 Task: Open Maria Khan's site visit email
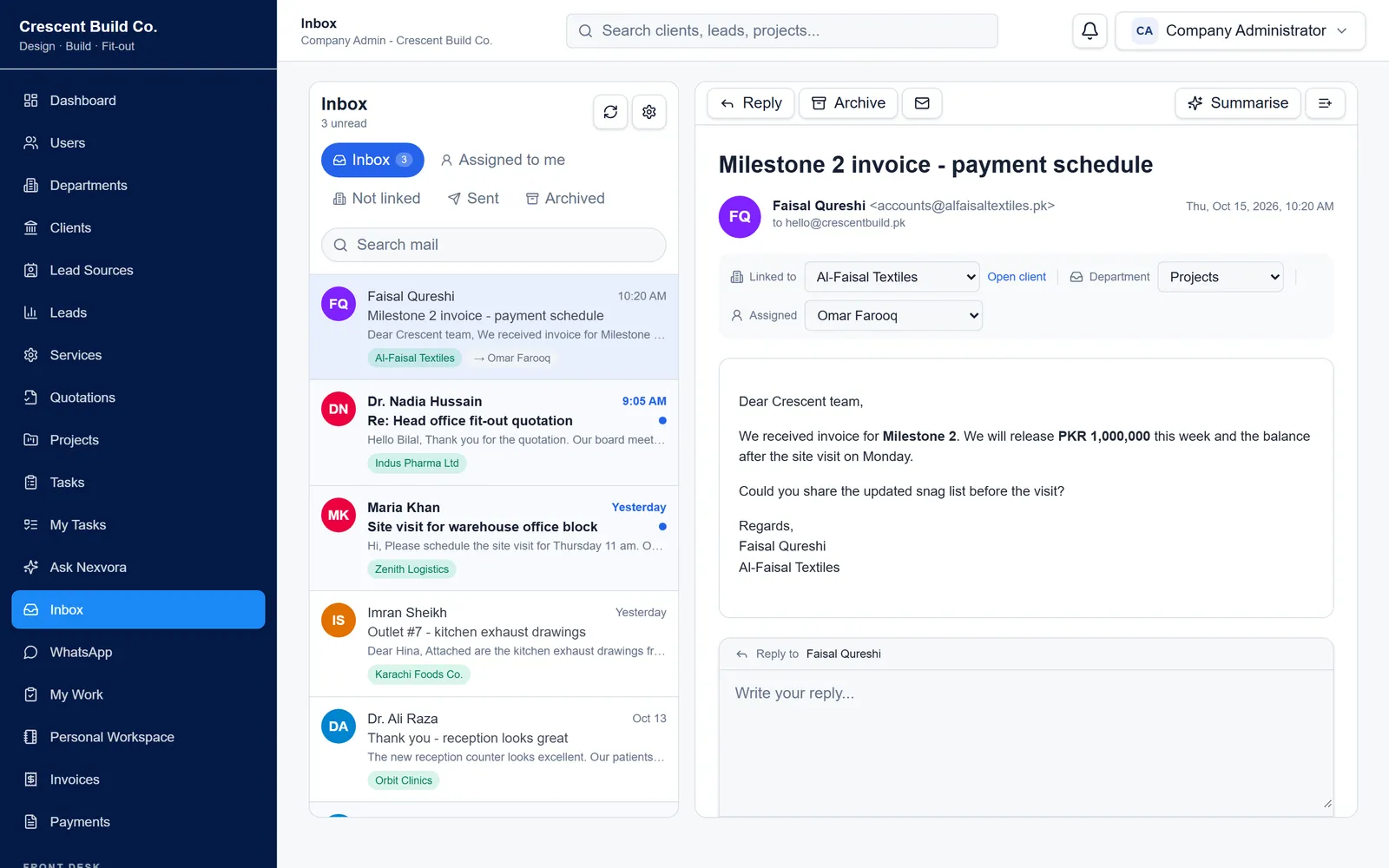coord(494,538)
